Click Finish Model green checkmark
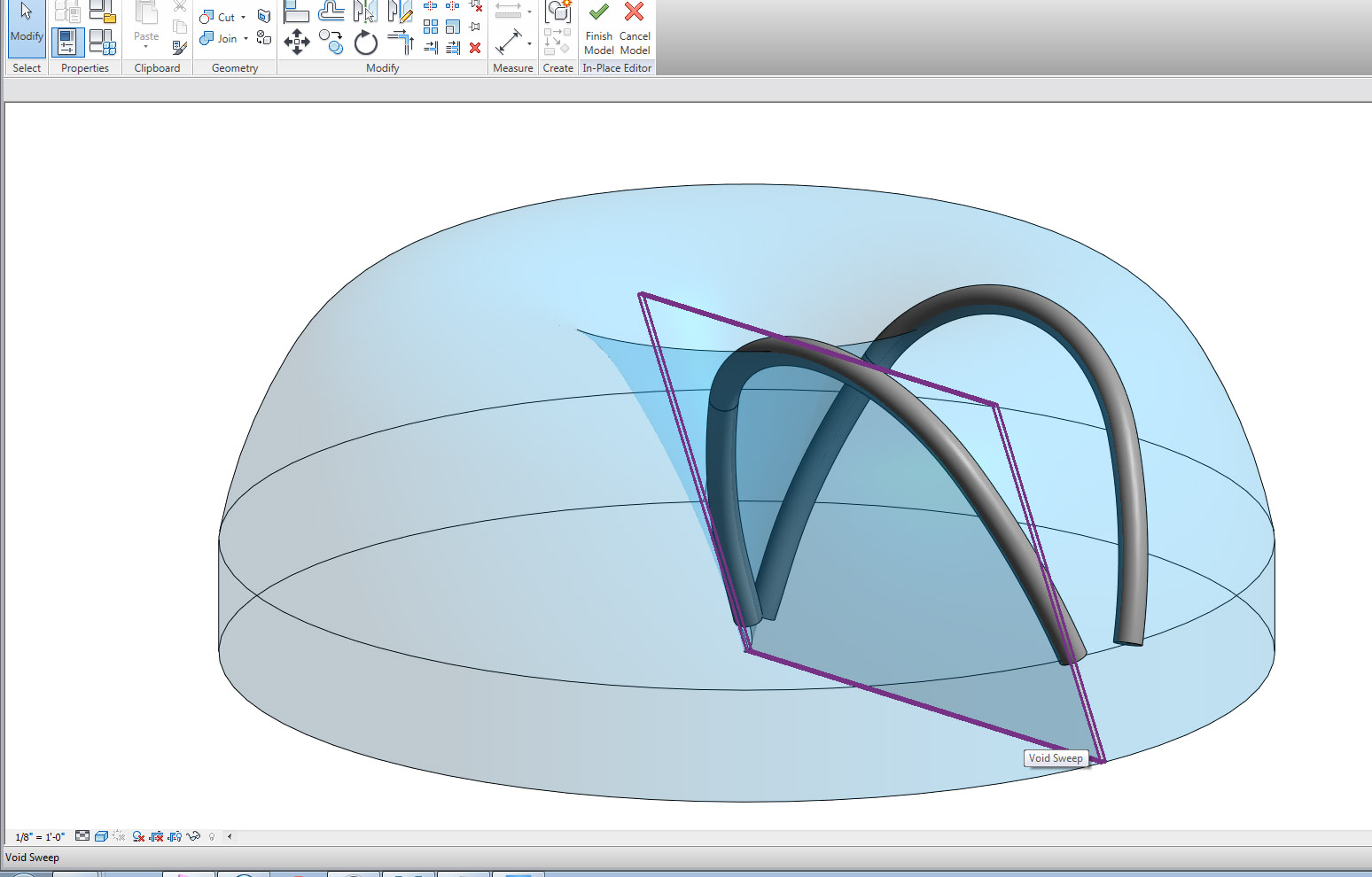Screen dimensions: 1372x877 coord(599,13)
